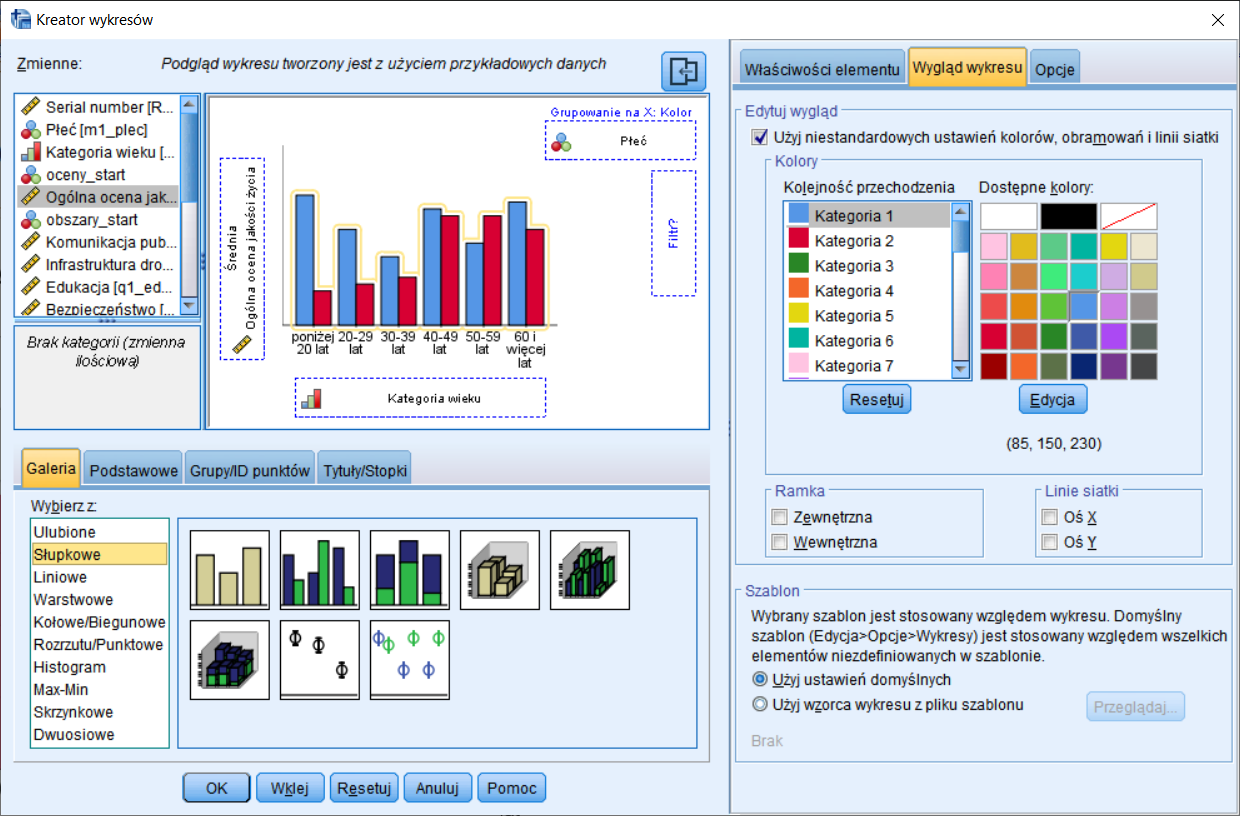This screenshot has height=816, width=1240.
Task: Choose the transparent no-color swatch
Action: click(x=1129, y=216)
